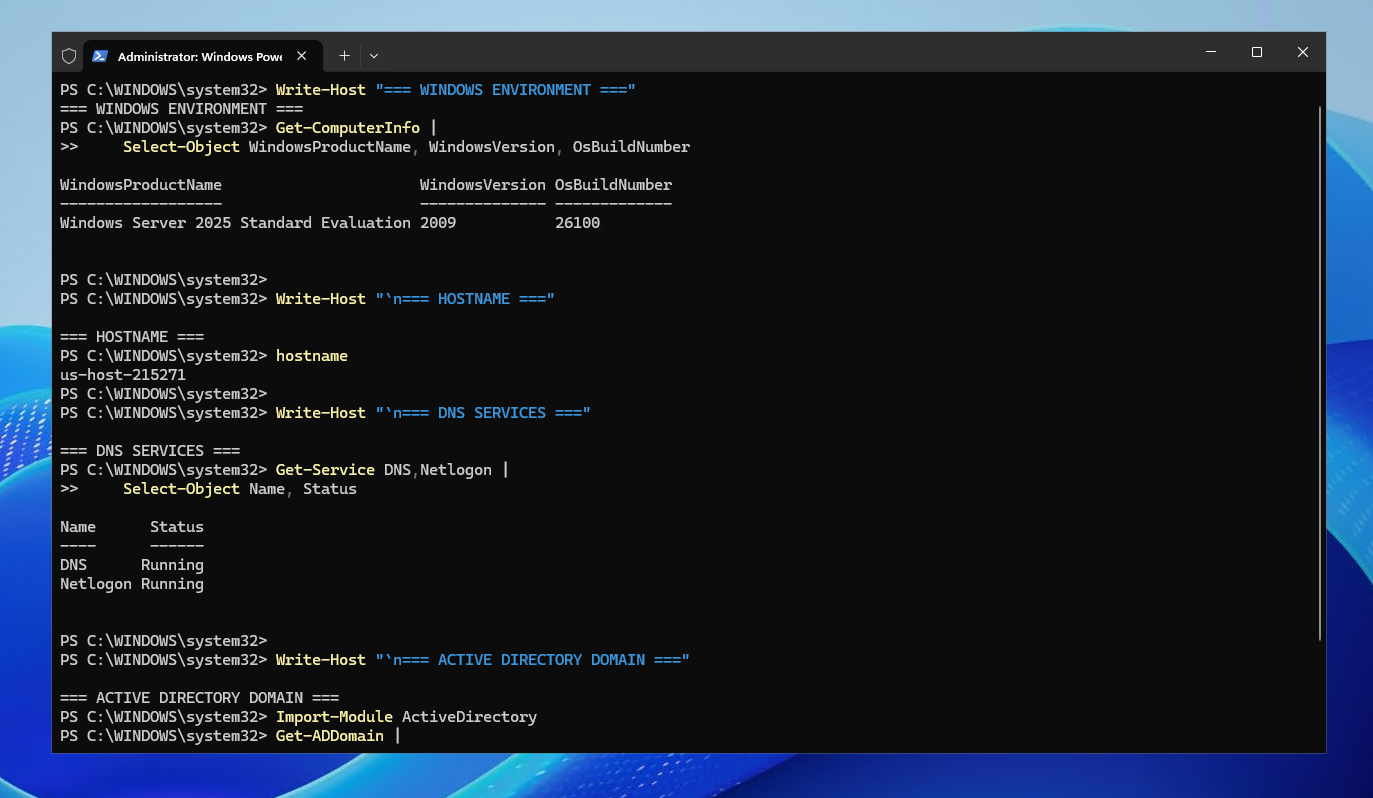Click the WindowsProductName column header
Screen dimensions: 1373x798
pos(141,185)
